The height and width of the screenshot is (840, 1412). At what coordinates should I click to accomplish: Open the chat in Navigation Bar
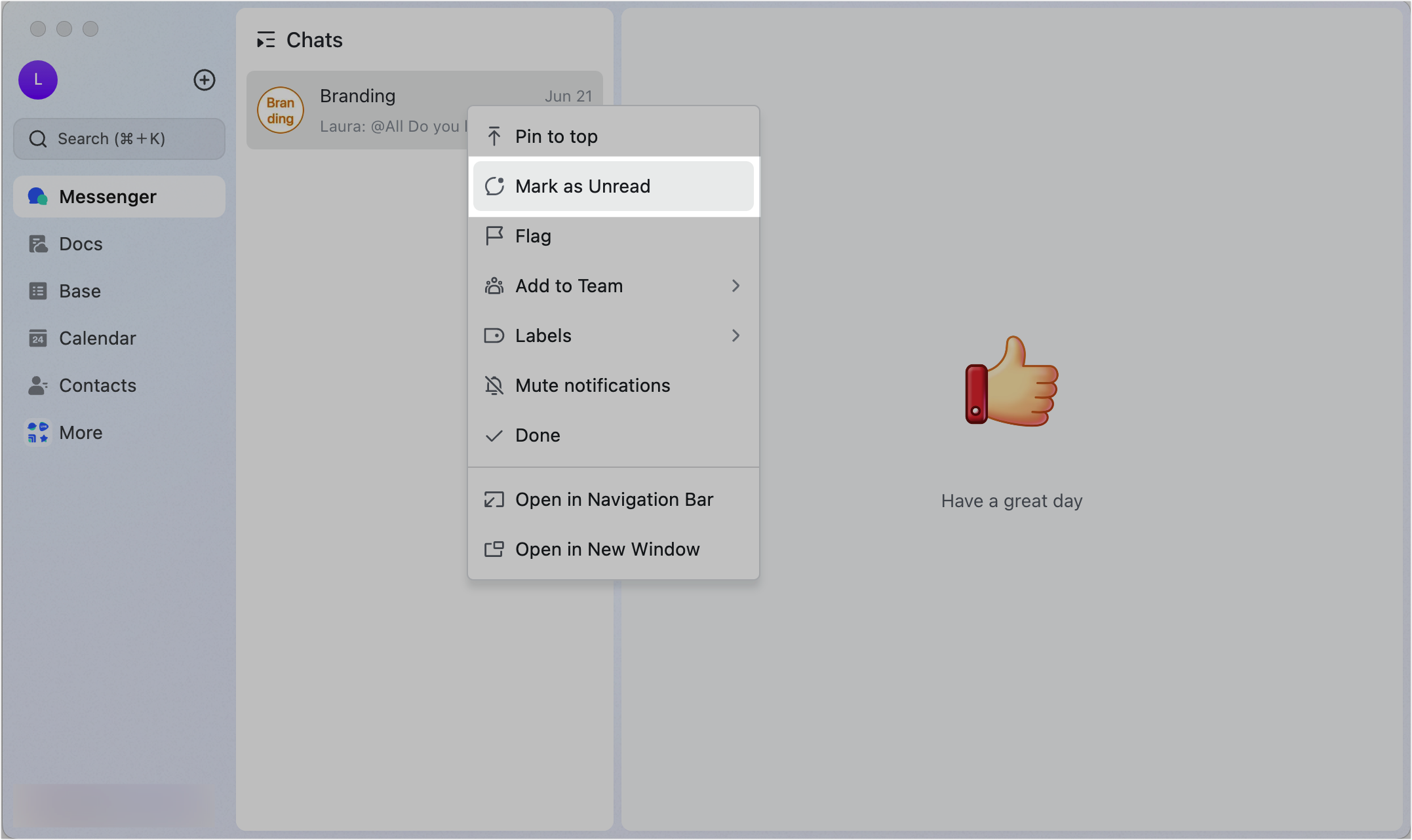click(x=614, y=499)
